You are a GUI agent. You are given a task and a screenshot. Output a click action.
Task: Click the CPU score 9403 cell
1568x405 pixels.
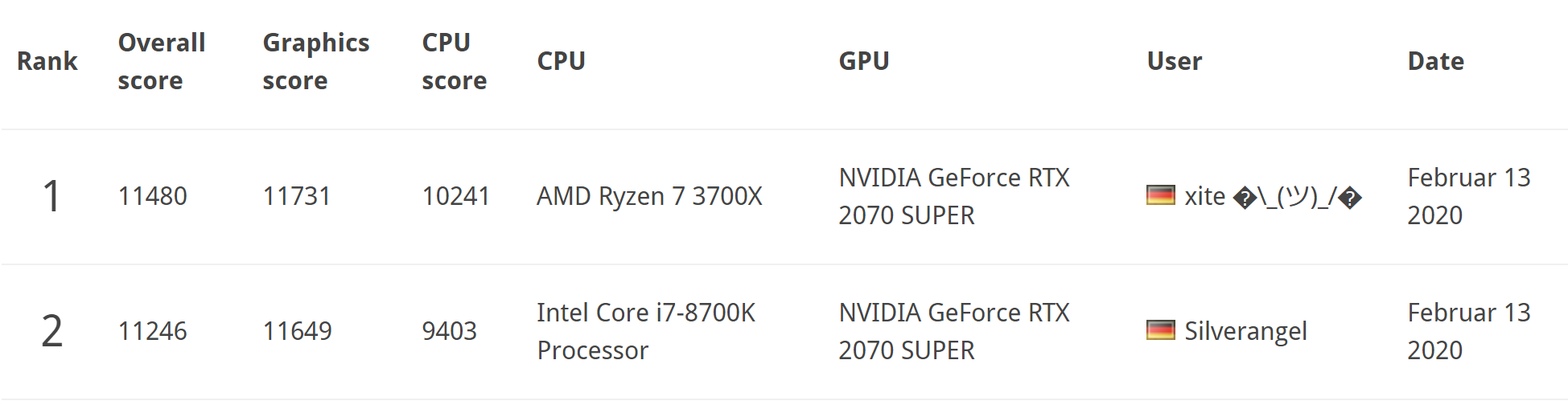tap(449, 331)
